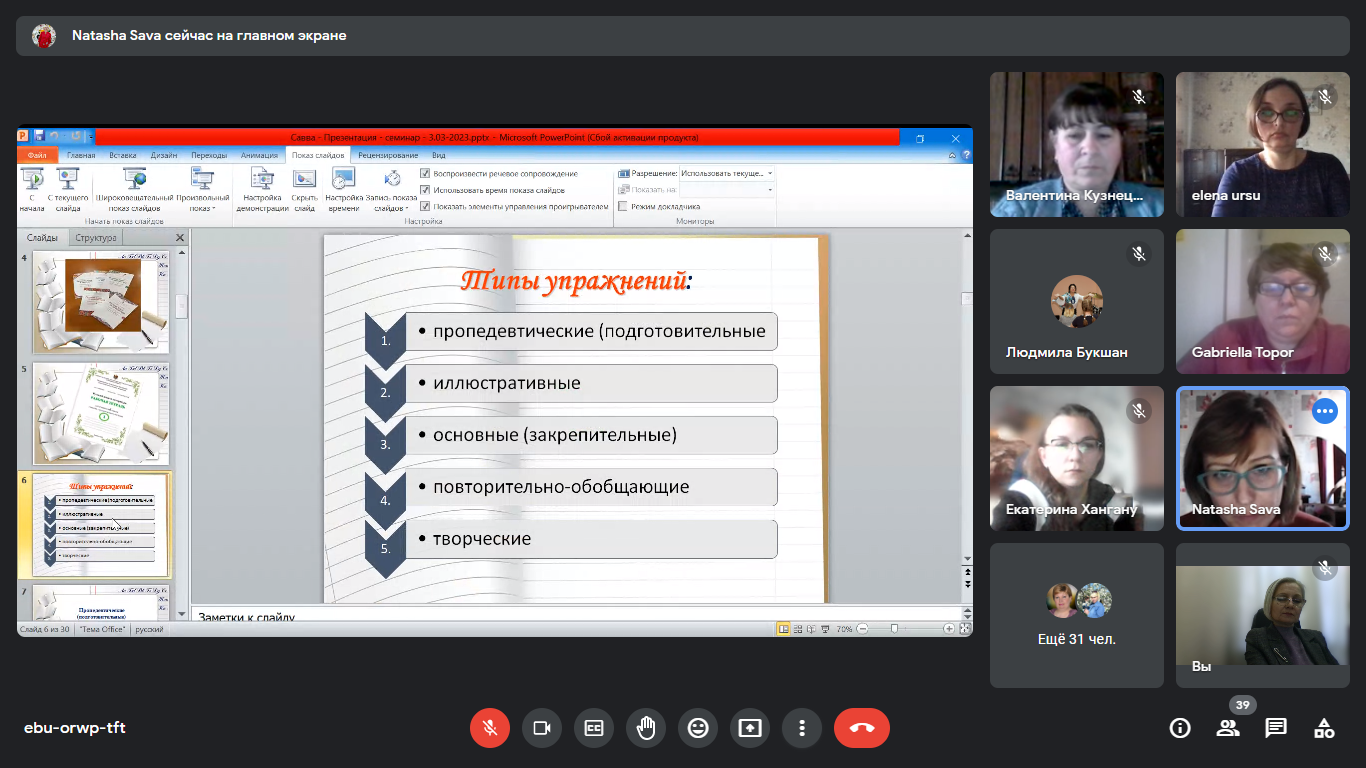Open more options three-dot menu
The image size is (1366, 768).
click(802, 728)
